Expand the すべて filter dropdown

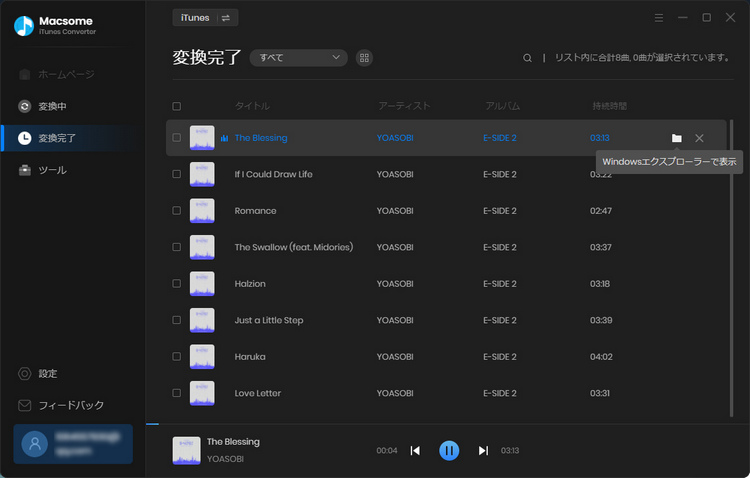[x=298, y=58]
